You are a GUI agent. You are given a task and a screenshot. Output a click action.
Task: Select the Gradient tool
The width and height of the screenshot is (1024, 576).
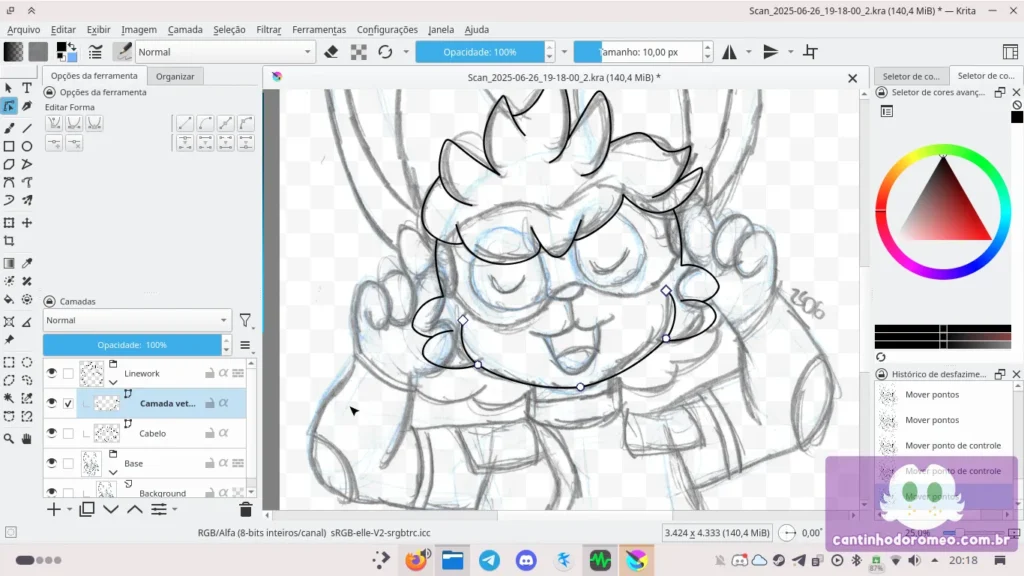[x=9, y=263]
